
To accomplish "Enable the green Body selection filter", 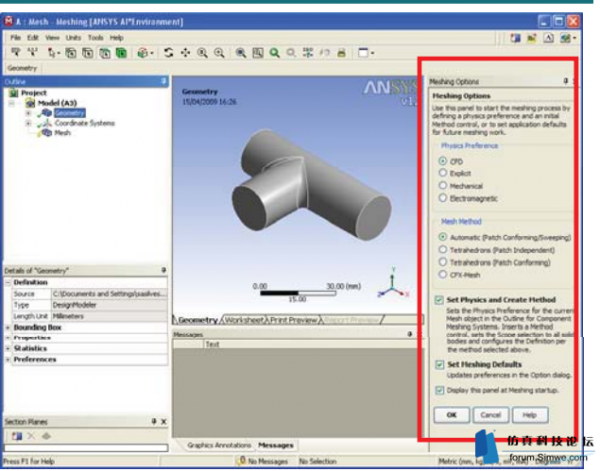I will coord(121,53).
